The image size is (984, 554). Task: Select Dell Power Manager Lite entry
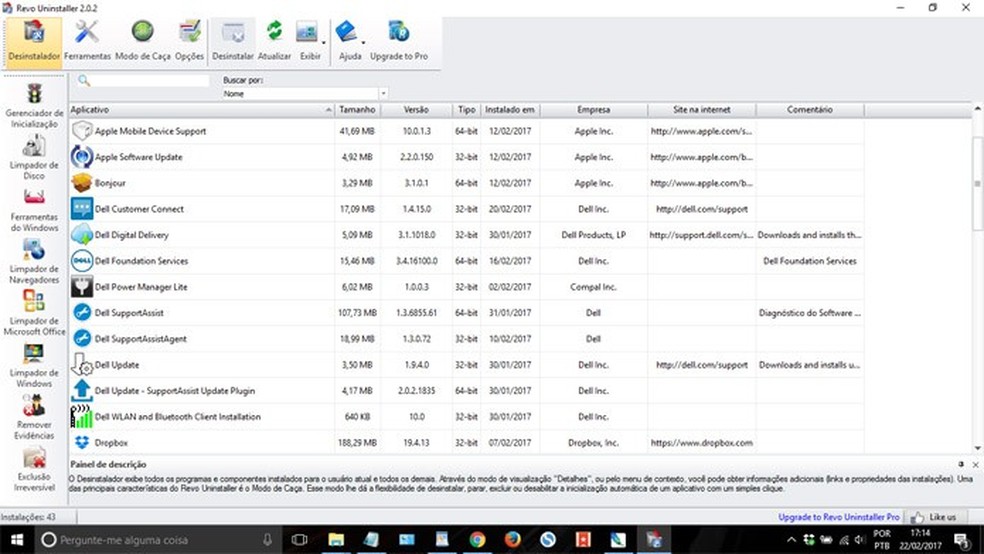[x=466, y=287]
